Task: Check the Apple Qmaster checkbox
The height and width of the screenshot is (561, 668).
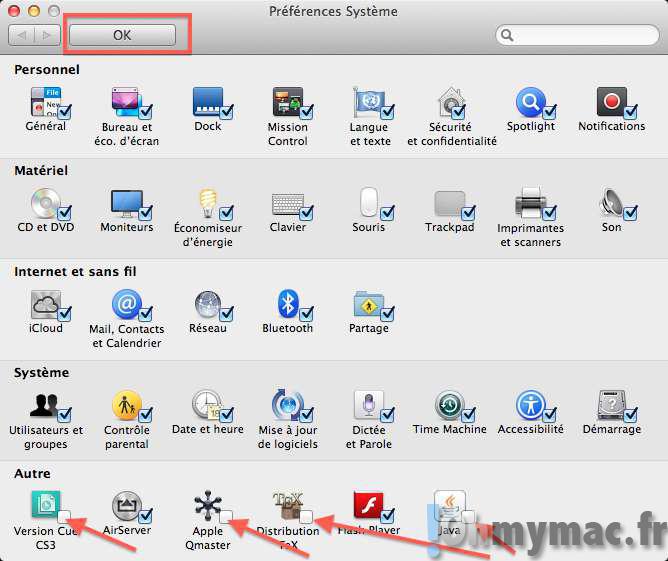Action: pos(227,516)
